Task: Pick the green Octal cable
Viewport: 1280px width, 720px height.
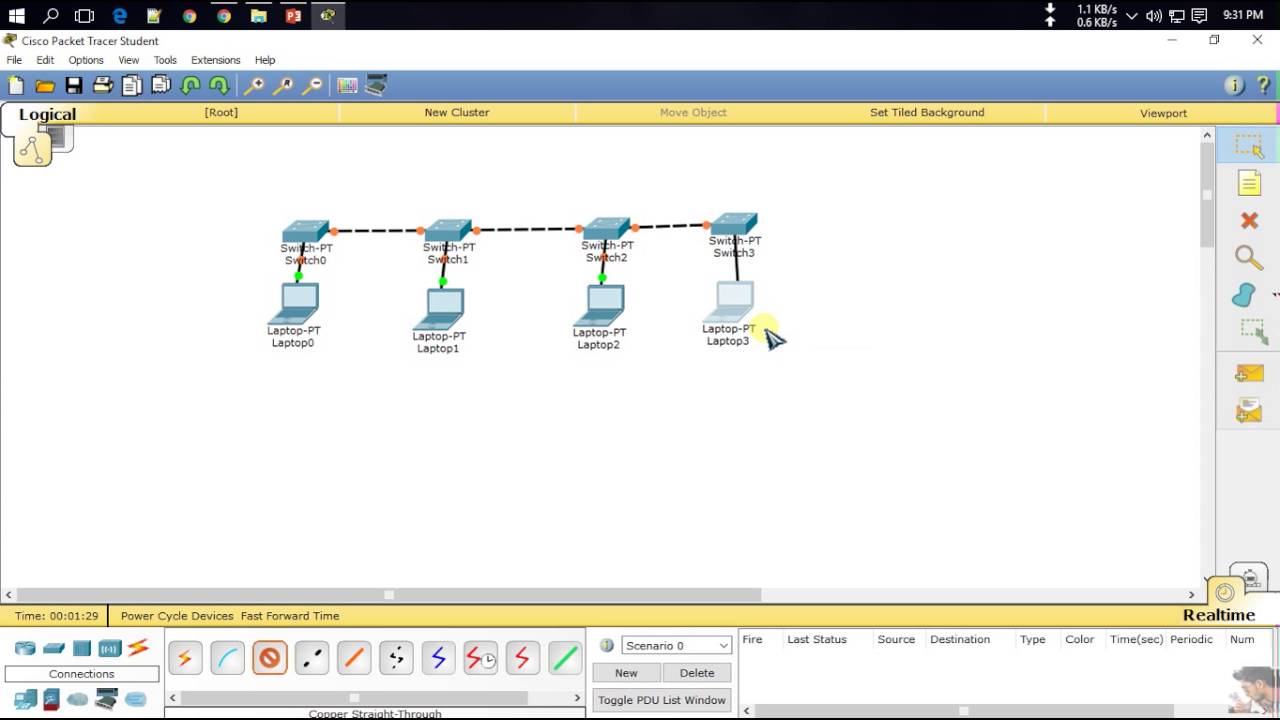Action: coord(565,658)
